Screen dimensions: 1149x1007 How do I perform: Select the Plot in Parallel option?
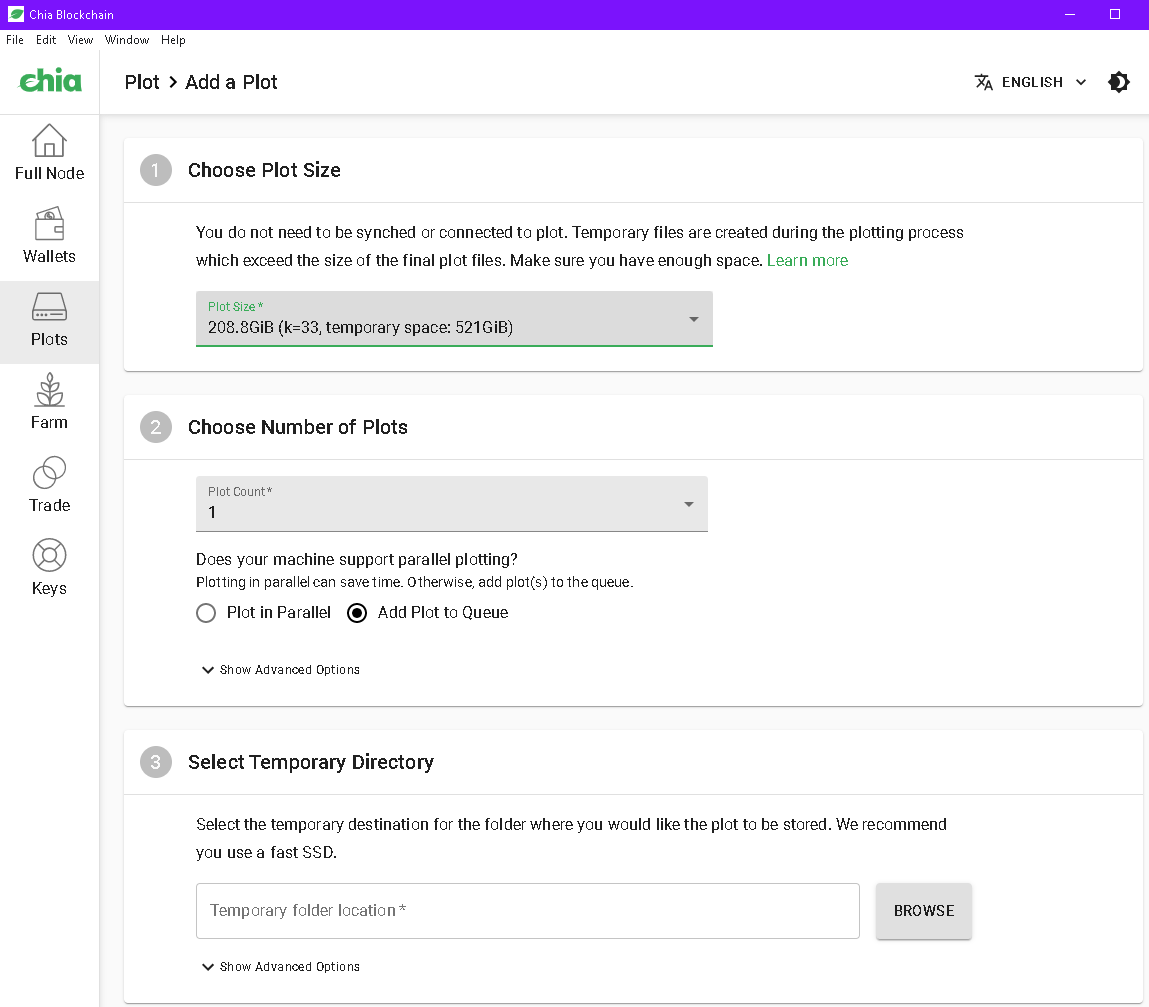[206, 612]
